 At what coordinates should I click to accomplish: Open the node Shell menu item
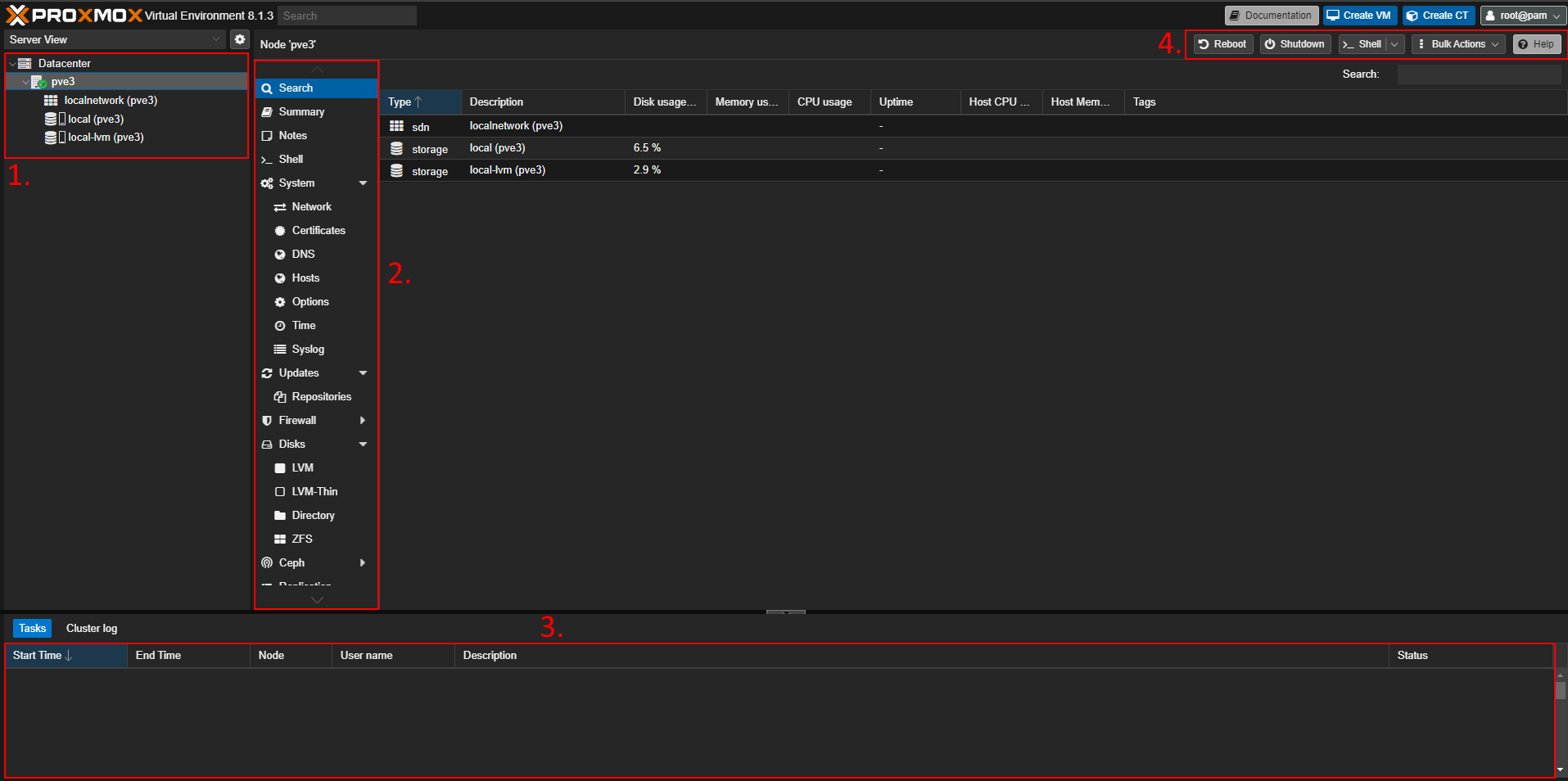pyautogui.click(x=317, y=160)
